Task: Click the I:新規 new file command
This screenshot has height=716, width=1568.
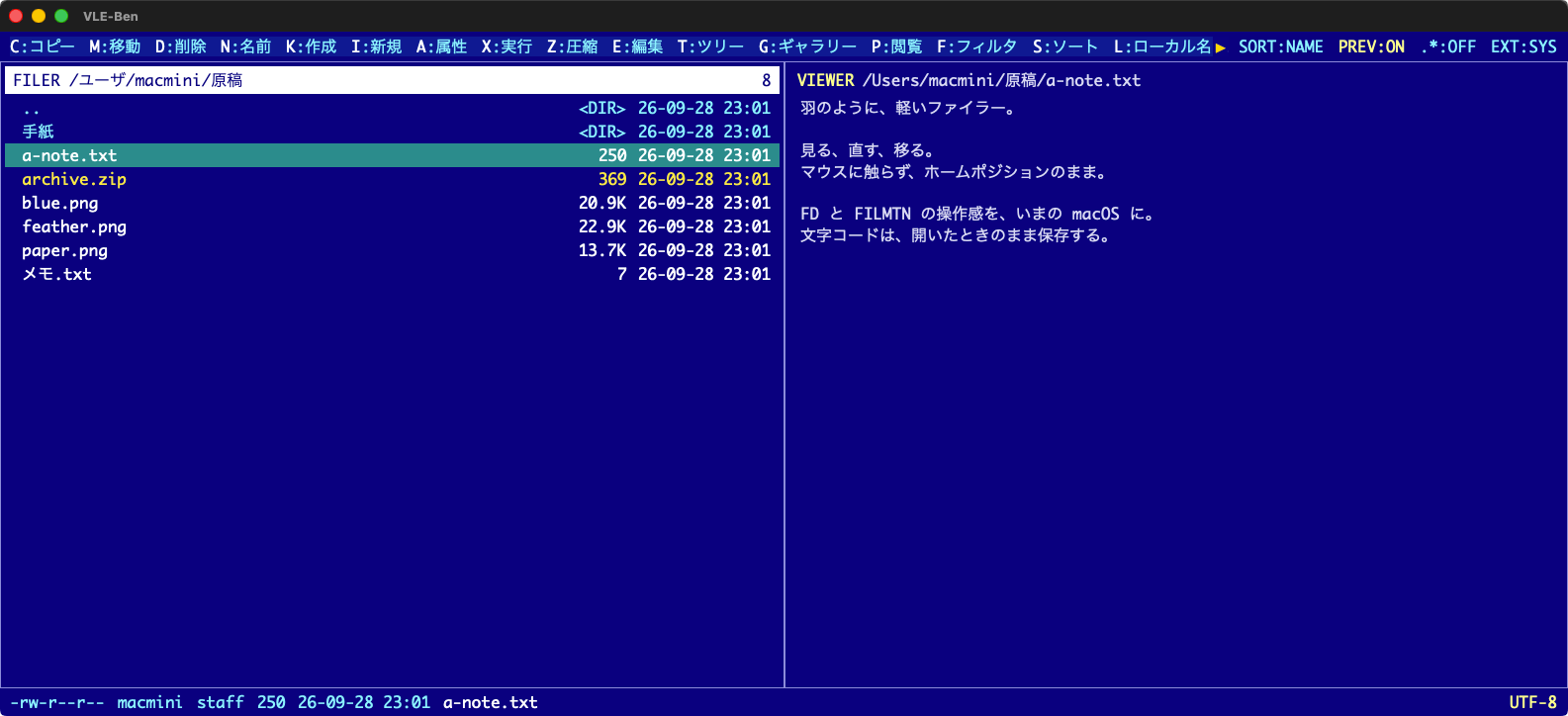Action: tap(377, 46)
